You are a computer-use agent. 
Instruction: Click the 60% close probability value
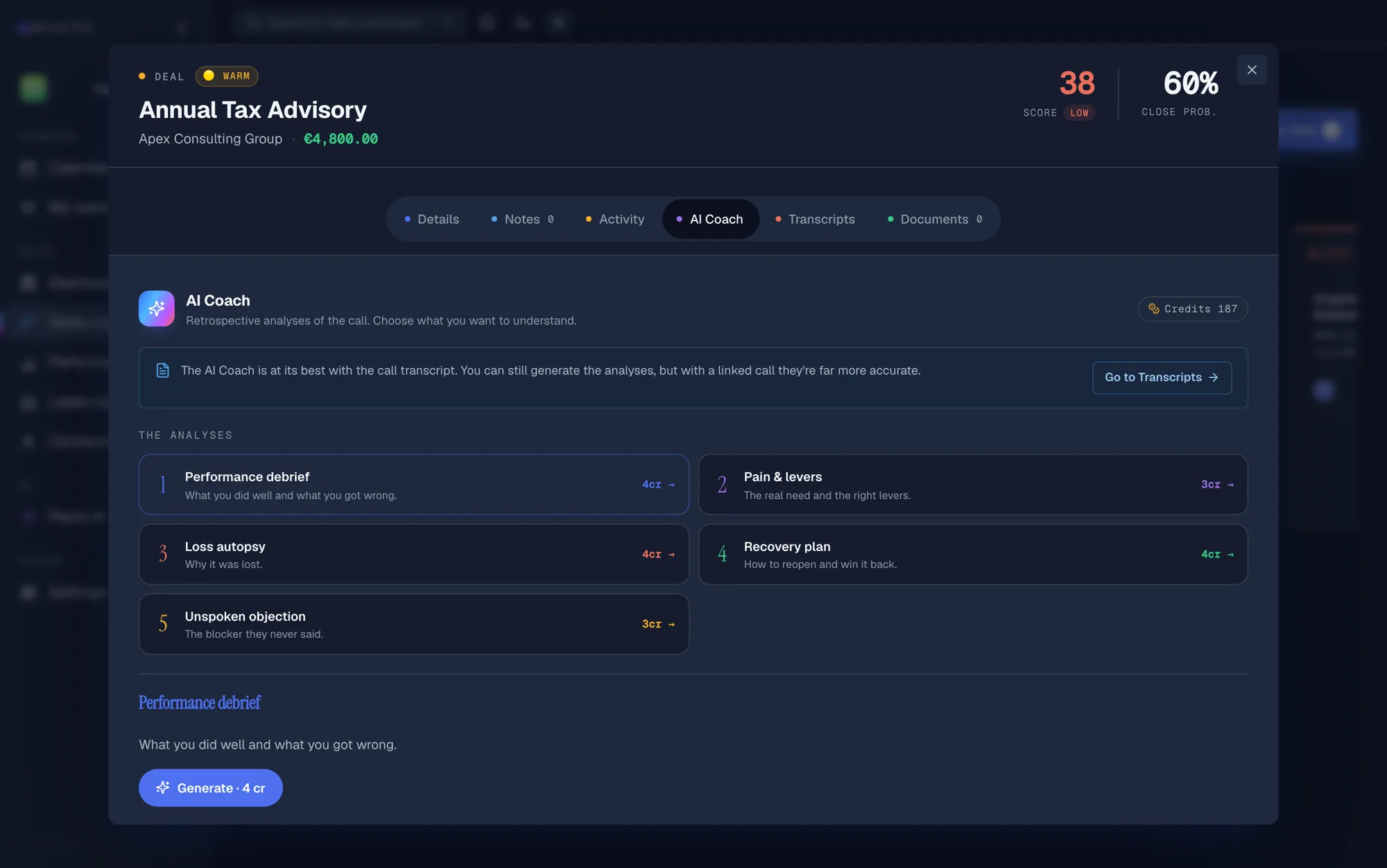coord(1191,83)
